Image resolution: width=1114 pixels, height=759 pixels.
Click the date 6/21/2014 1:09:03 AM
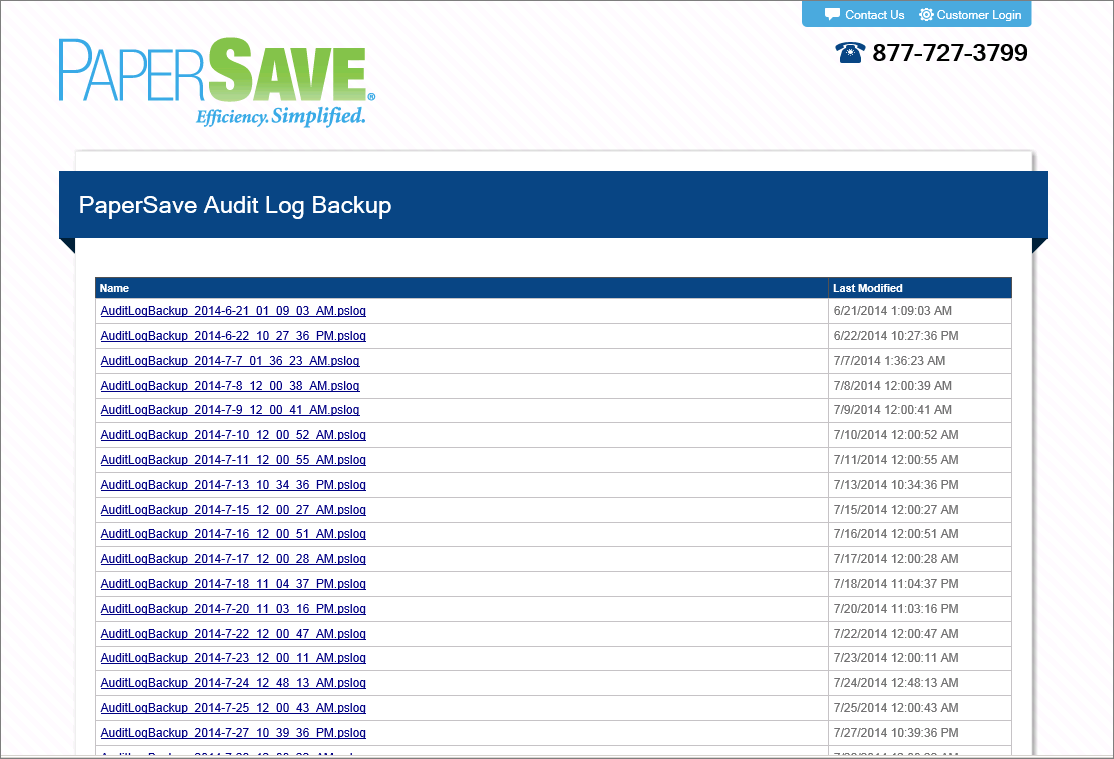click(x=892, y=311)
